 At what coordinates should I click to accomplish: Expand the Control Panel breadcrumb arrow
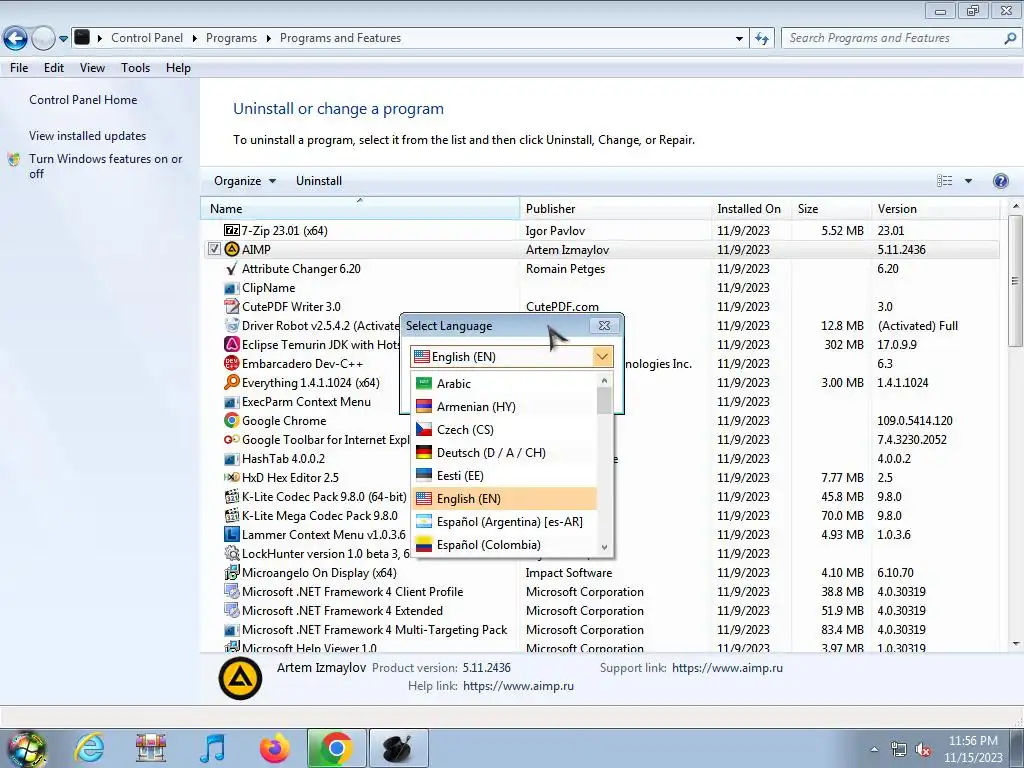coord(195,39)
